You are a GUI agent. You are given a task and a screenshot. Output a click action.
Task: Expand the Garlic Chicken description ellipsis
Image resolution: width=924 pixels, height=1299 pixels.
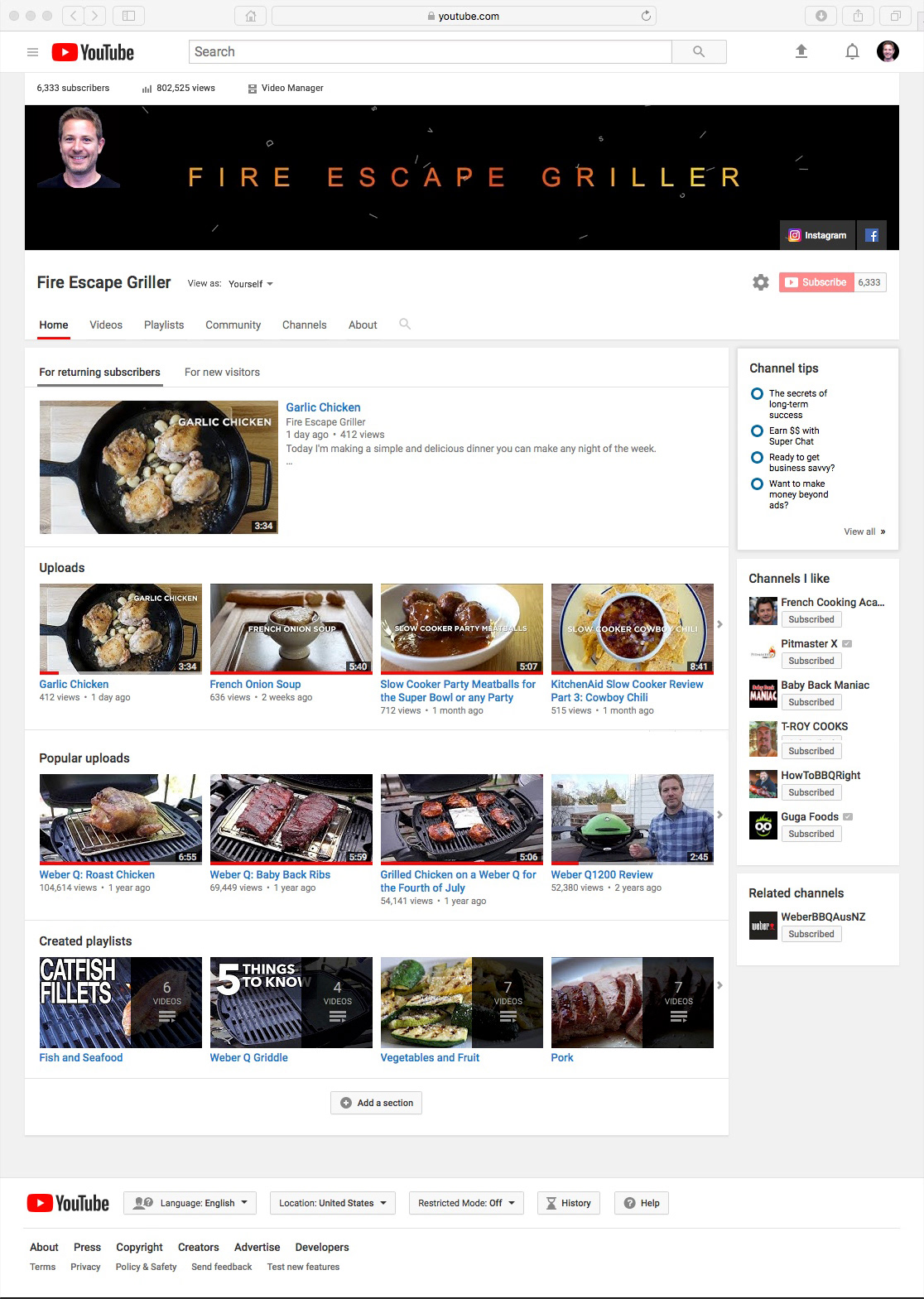[289, 463]
